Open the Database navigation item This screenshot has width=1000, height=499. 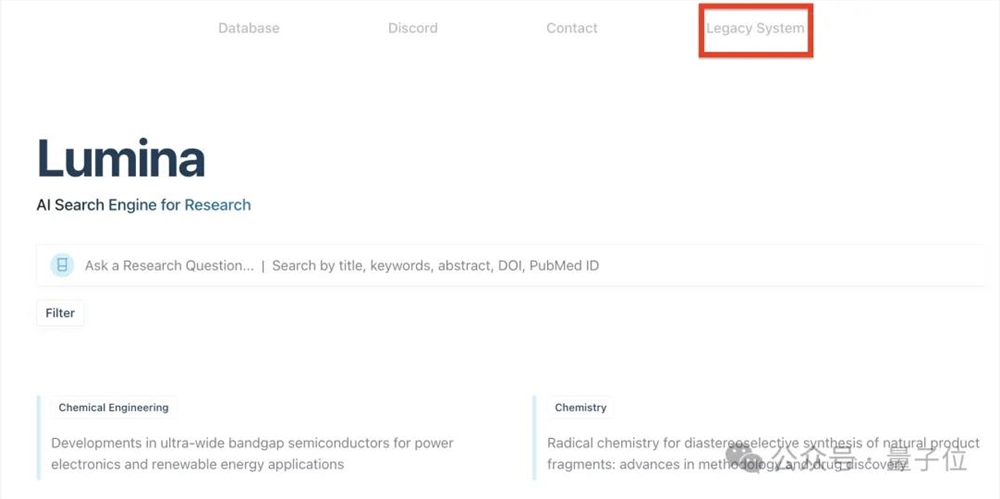pyautogui.click(x=249, y=28)
